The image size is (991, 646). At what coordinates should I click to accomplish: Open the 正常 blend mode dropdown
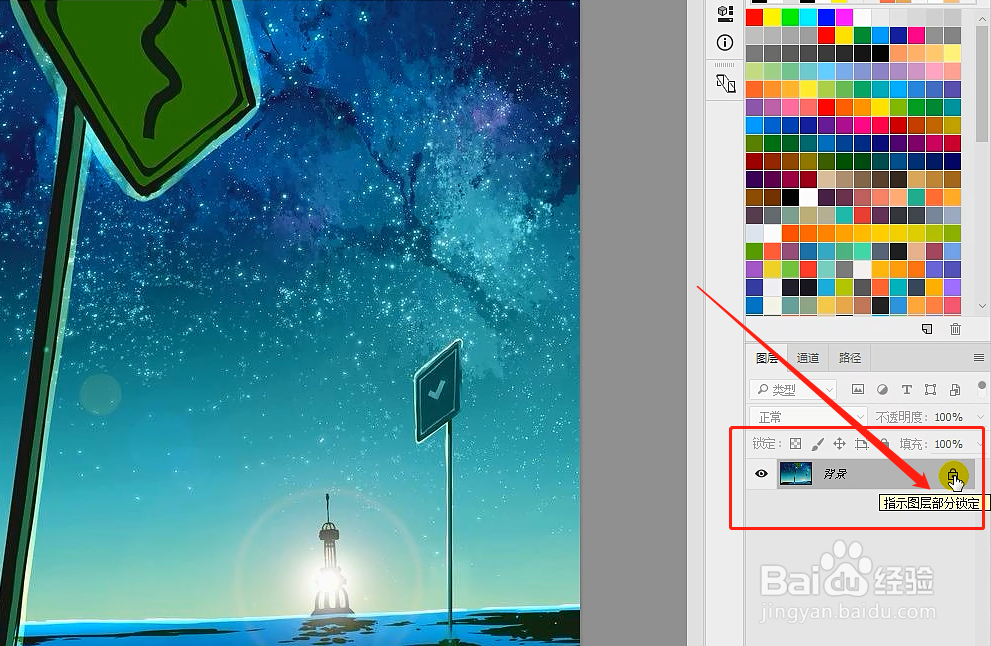coord(808,417)
